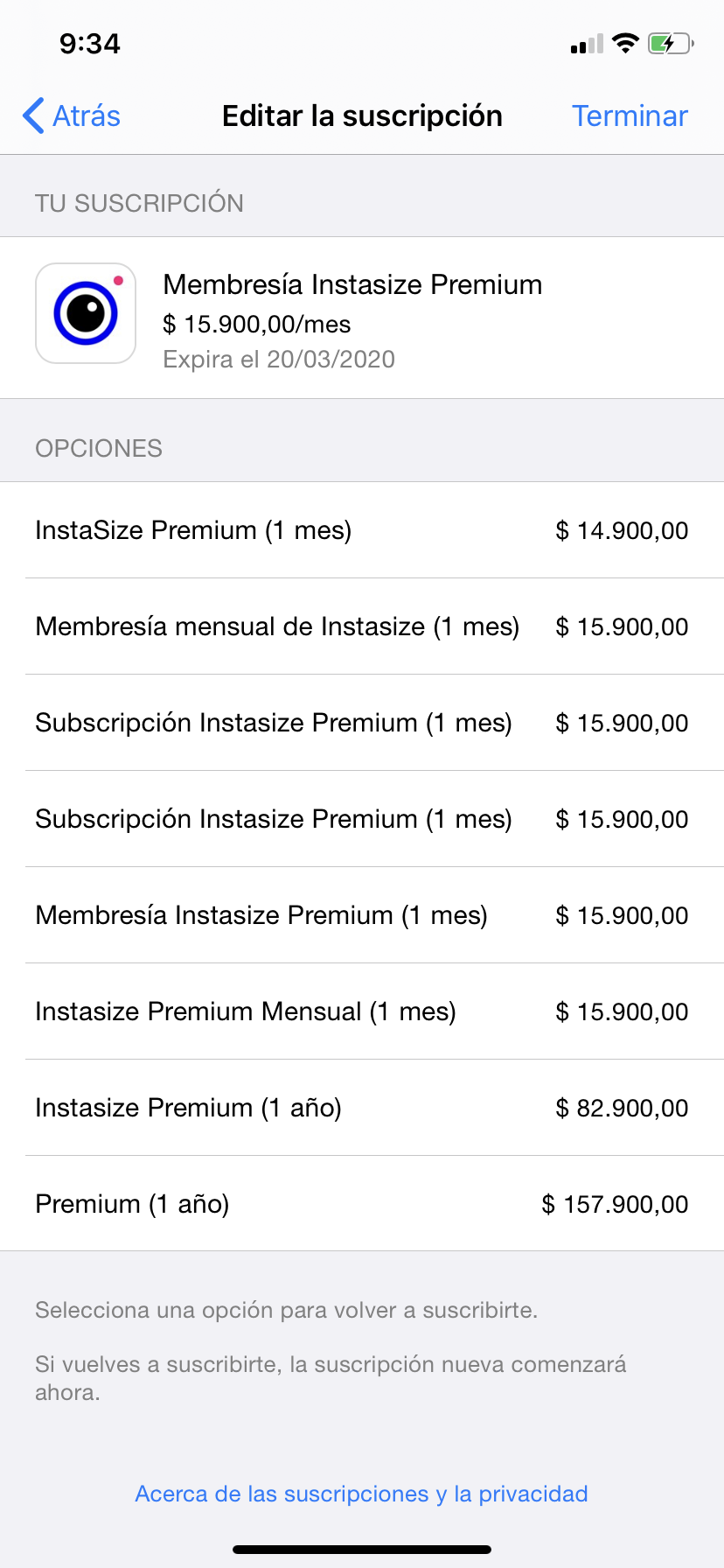Viewport: 724px width, 1568px height.
Task: Select Membresía Instasize Premium (1 mes) option
Action: click(x=261, y=915)
